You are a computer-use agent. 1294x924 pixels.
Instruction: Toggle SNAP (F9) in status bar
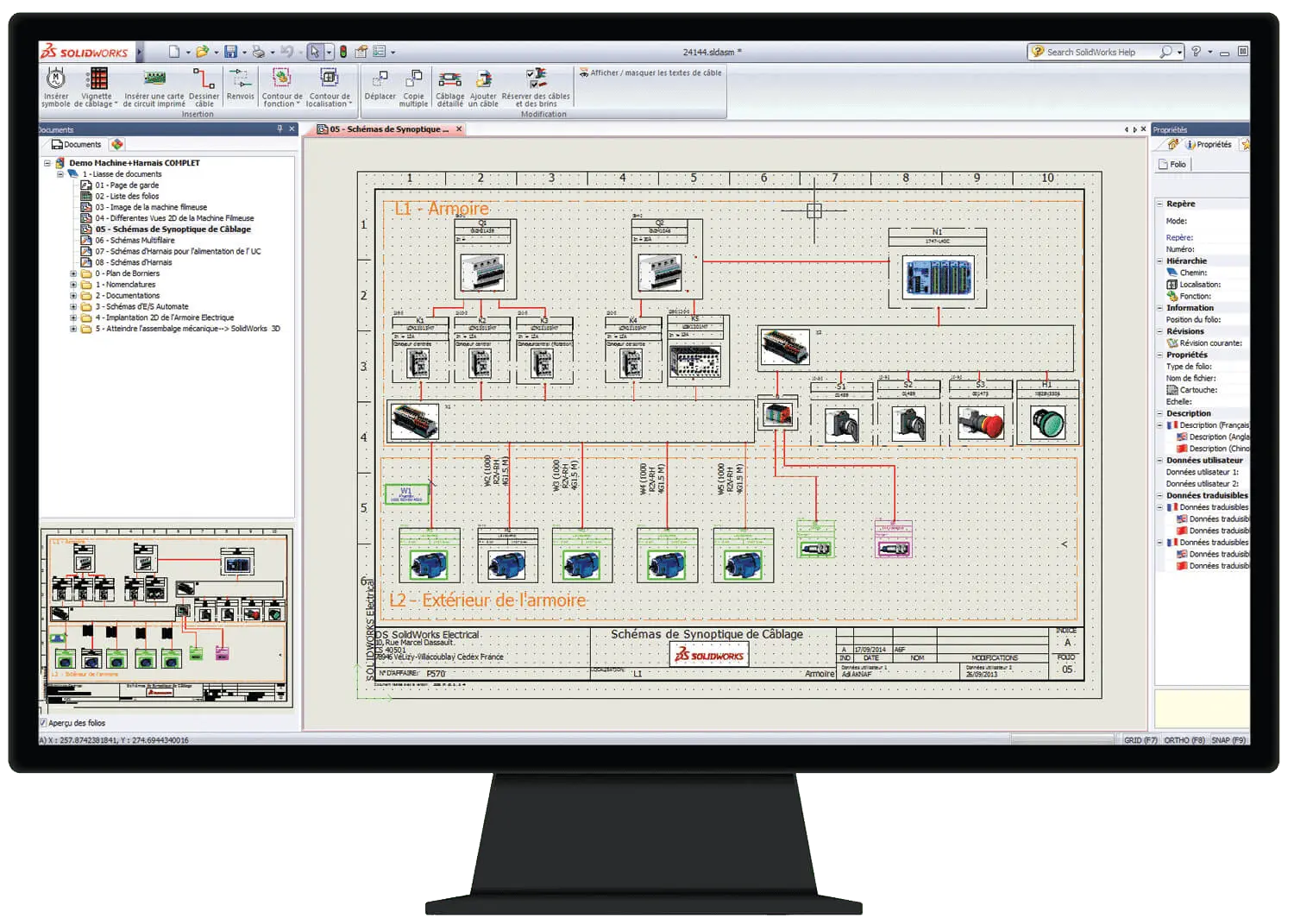pyautogui.click(x=1228, y=740)
